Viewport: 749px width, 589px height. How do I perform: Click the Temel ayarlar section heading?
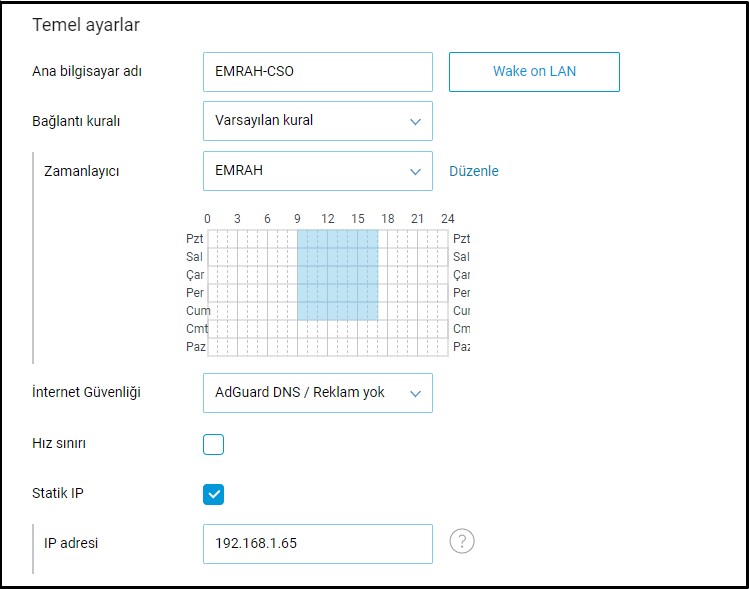coord(85,25)
